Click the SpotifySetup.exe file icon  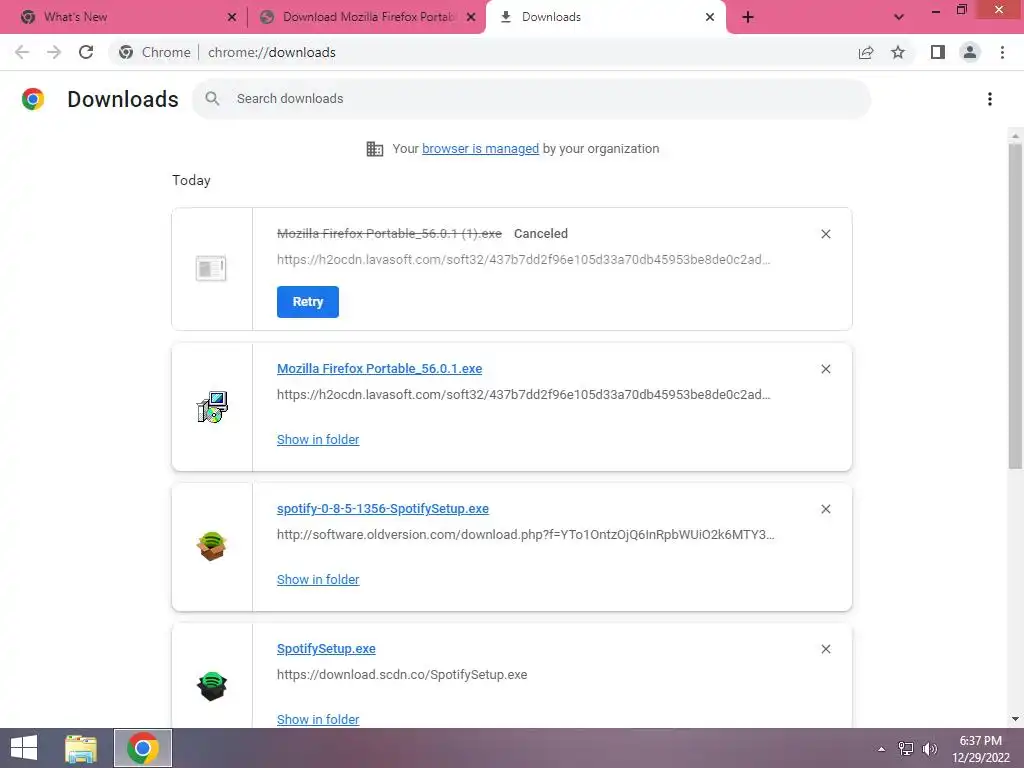[x=212, y=686]
